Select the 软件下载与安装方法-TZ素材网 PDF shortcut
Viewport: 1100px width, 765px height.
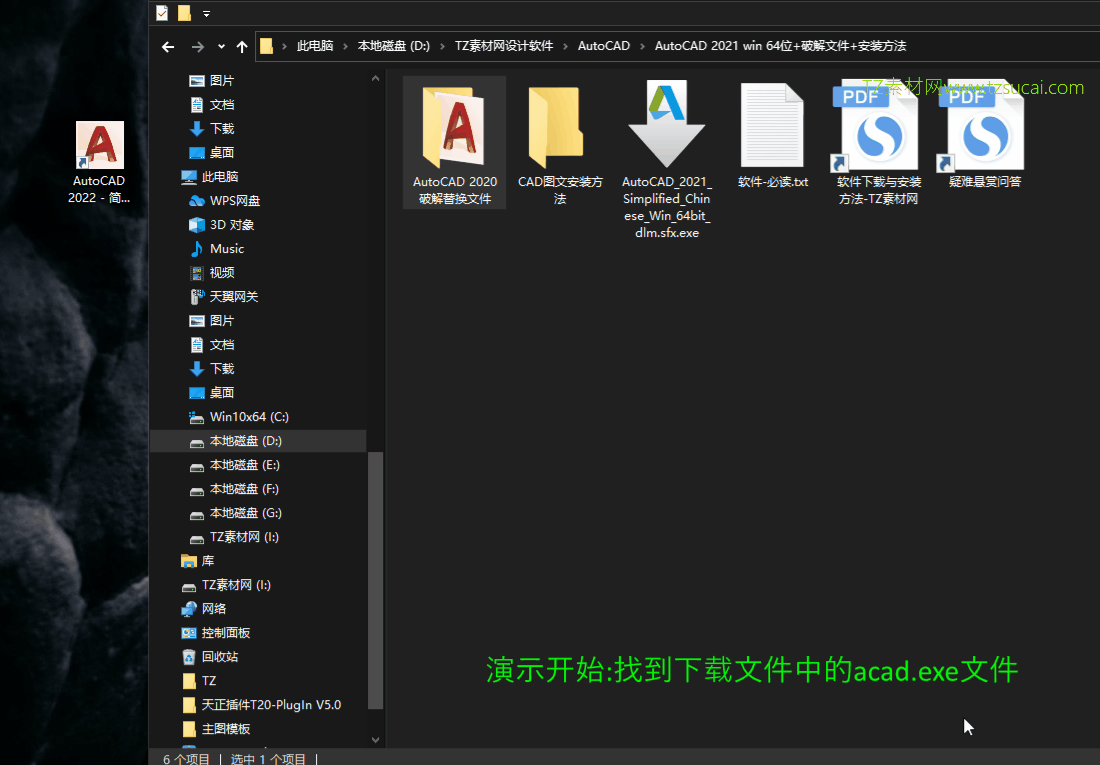[878, 143]
